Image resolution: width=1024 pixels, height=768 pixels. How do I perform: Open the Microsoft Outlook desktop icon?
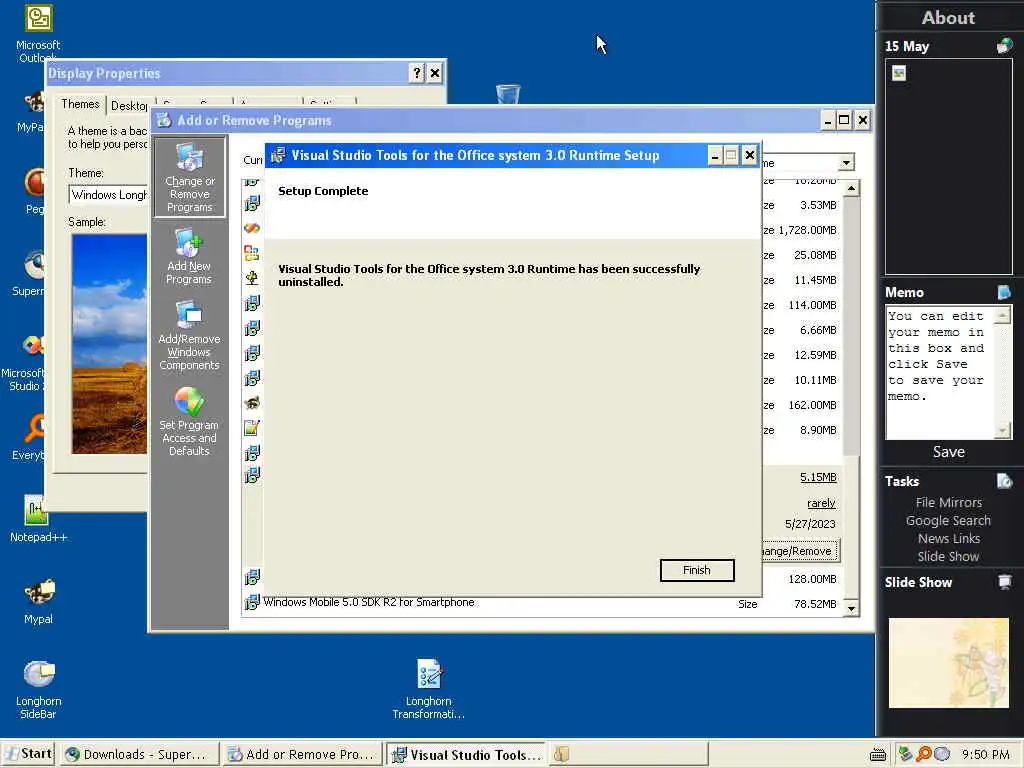38,33
